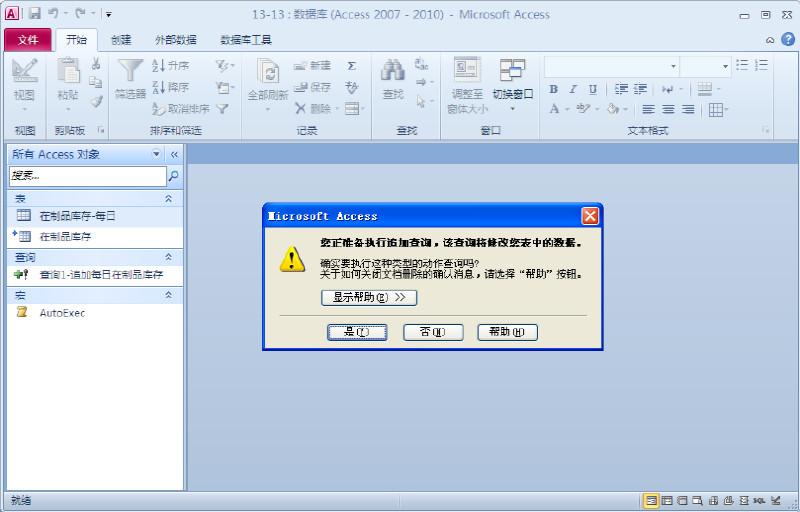Click New record (新建)

[x=312, y=65]
